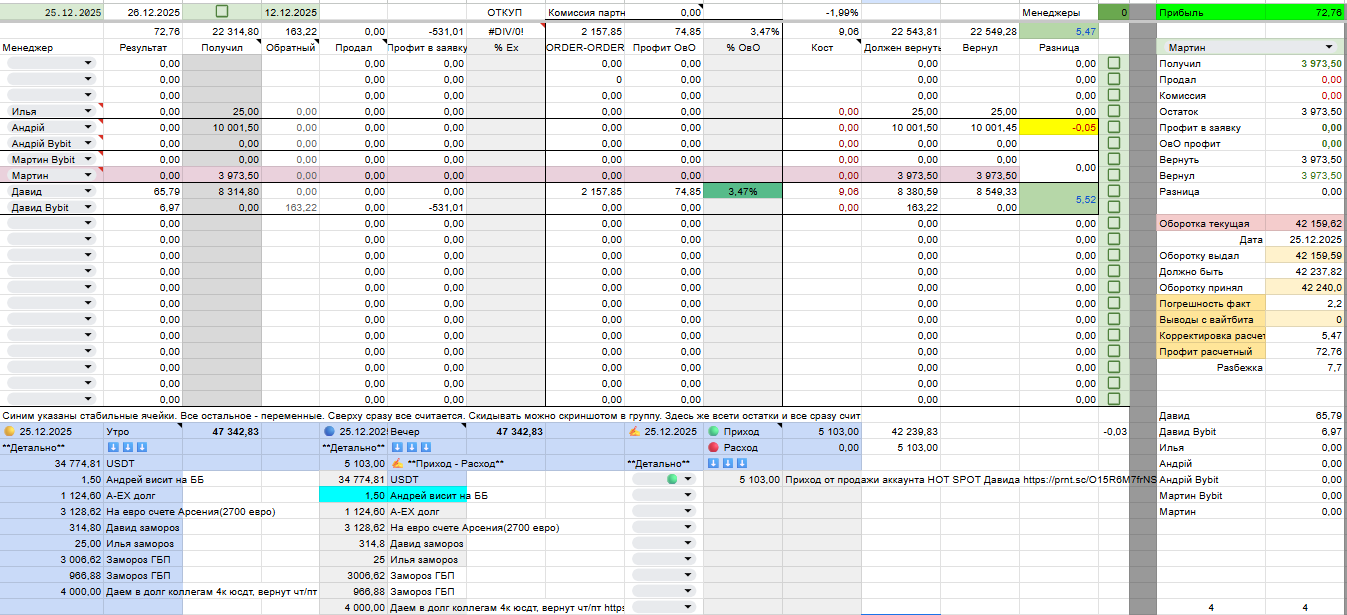This screenshot has width=1347, height=615.
Task: Tick the checkbox in the Илья row
Action: (1114, 111)
